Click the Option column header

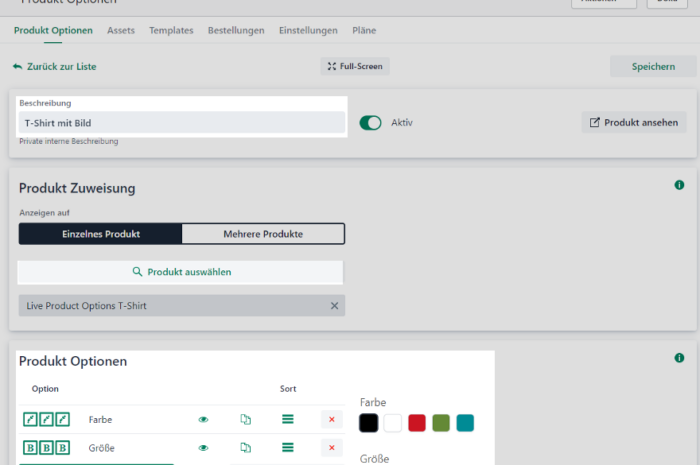pos(45,389)
